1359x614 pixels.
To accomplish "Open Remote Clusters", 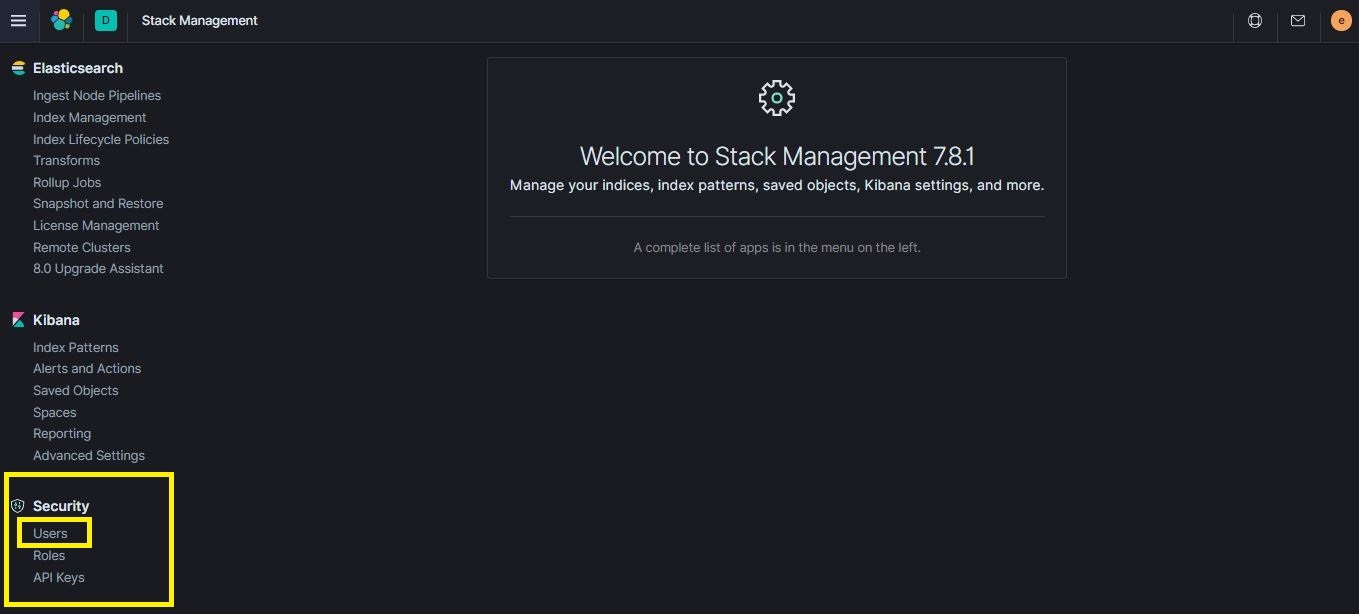I will pyautogui.click(x=82, y=247).
